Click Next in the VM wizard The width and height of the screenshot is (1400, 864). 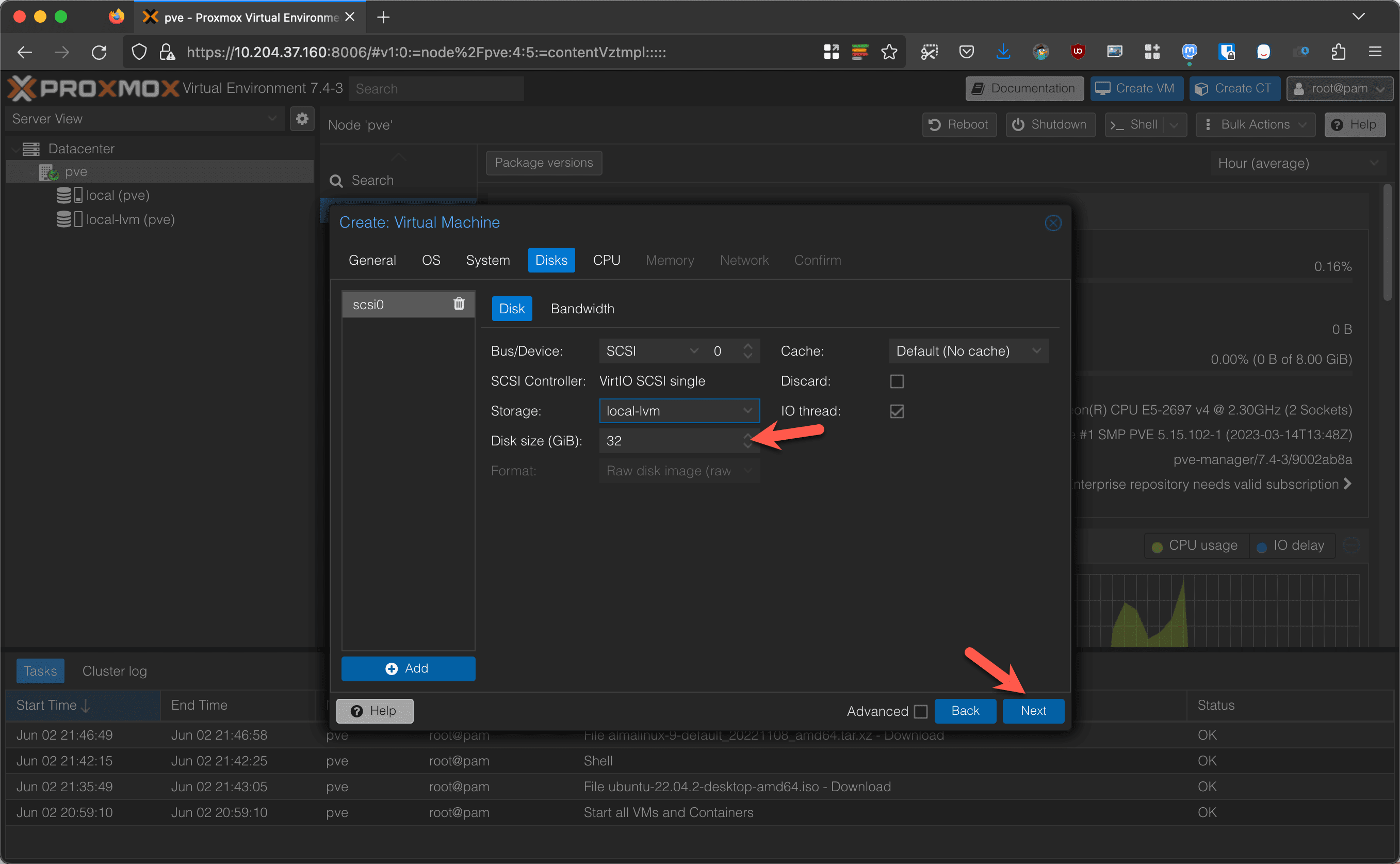click(1033, 711)
